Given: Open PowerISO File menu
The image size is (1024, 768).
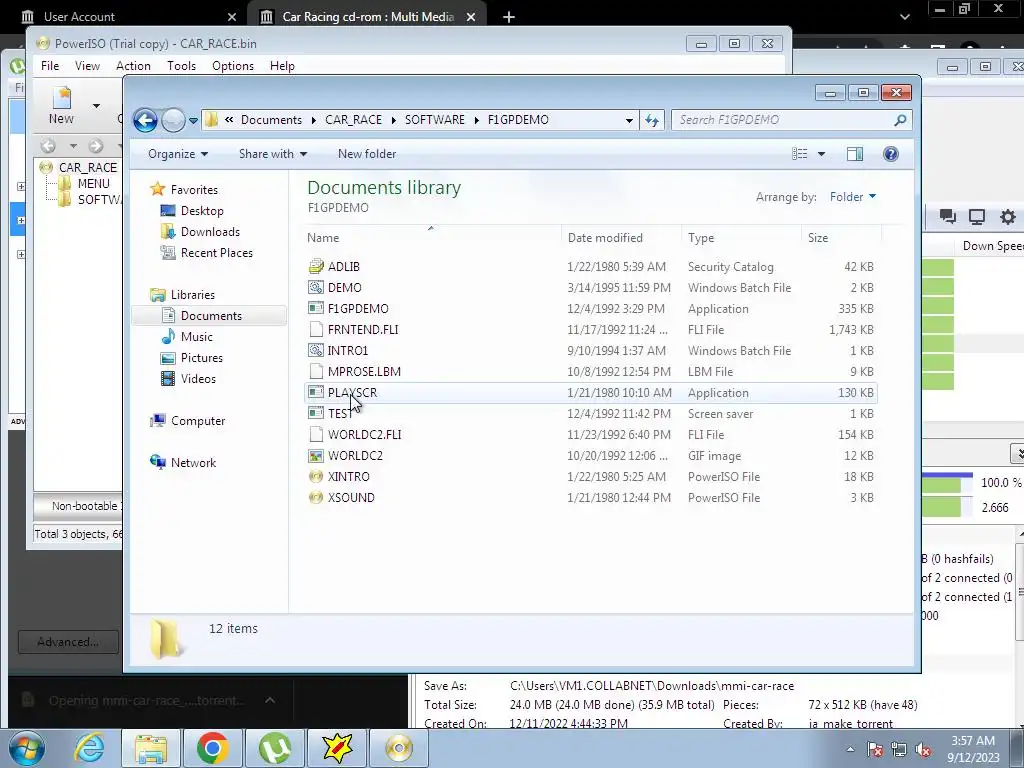Looking at the screenshot, I should click(50, 66).
